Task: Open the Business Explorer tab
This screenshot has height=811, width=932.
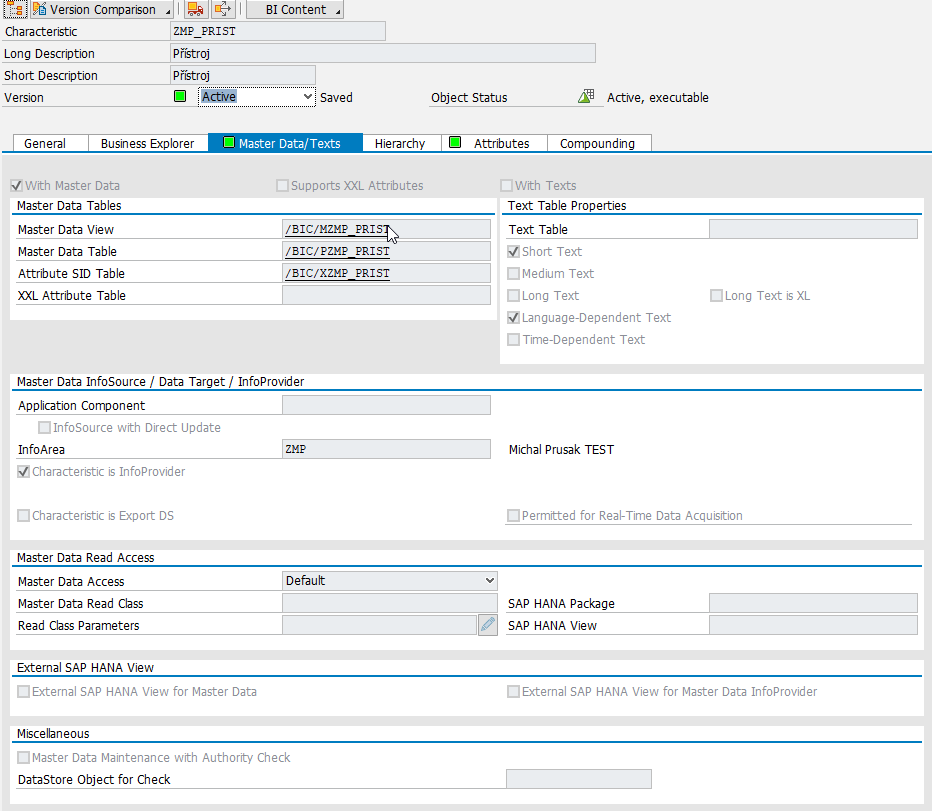Action: point(147,143)
